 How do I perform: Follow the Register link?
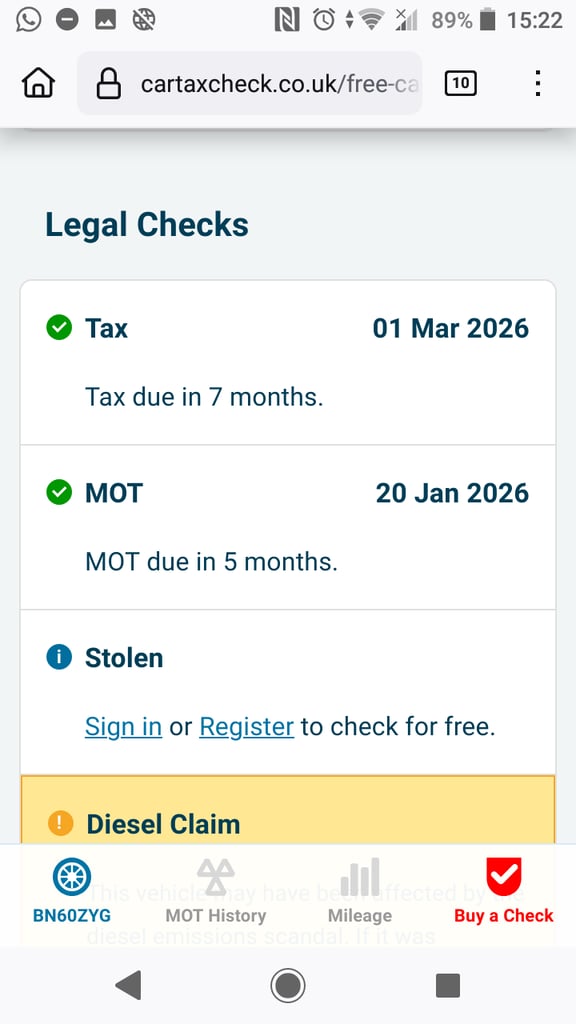pos(247,726)
